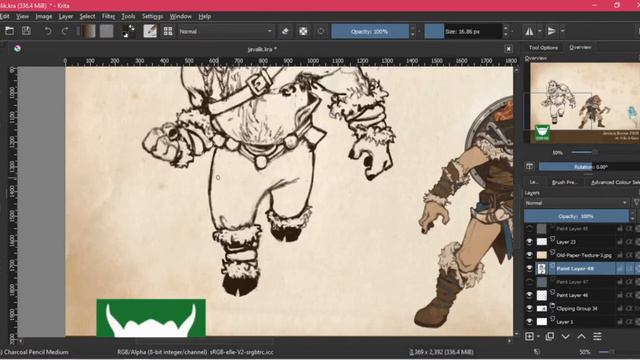640x360 pixels.
Task: Hide Paint Layer 46 with eye icon
Action: point(529,295)
